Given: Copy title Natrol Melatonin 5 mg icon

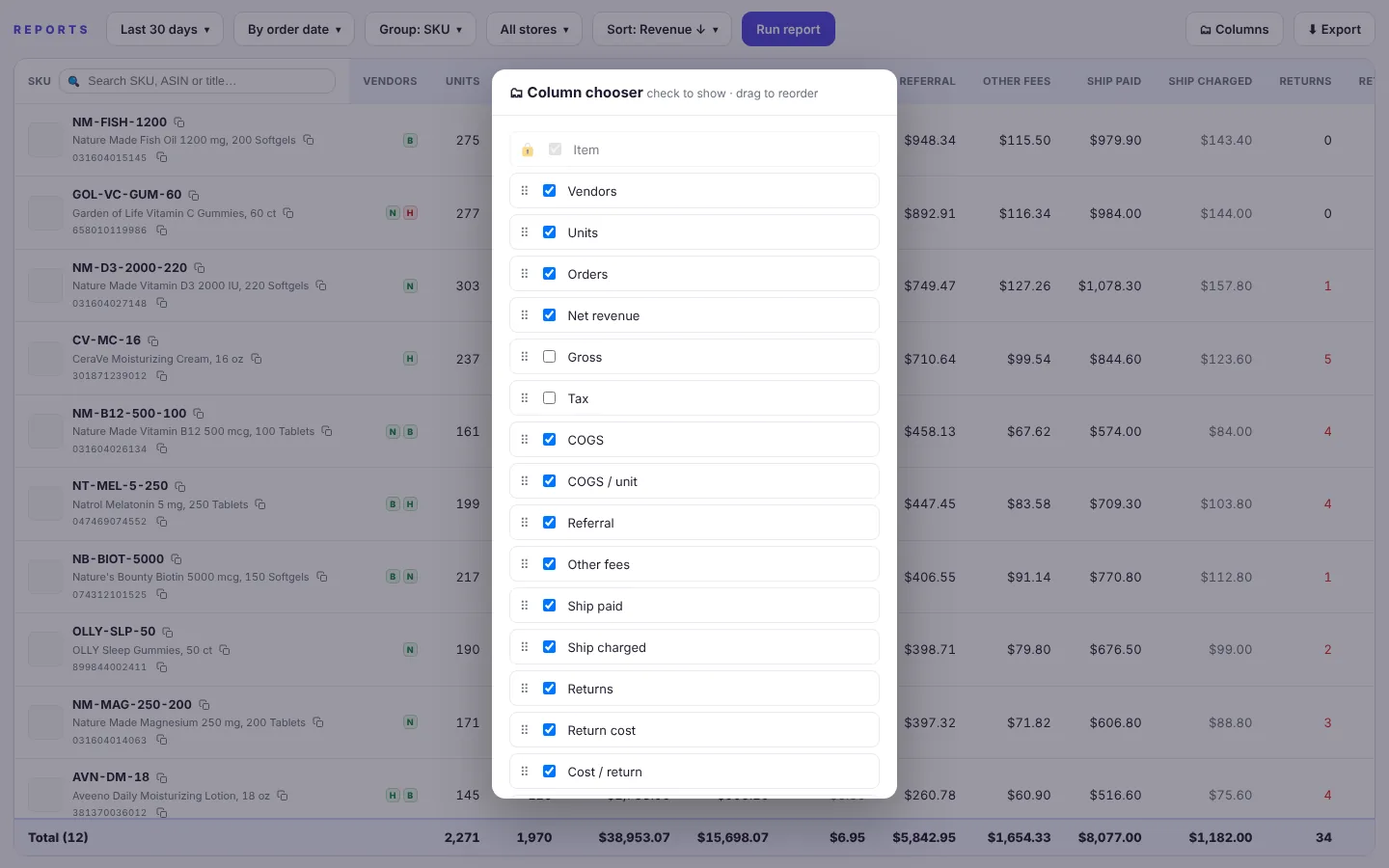Looking at the screenshot, I should (260, 504).
